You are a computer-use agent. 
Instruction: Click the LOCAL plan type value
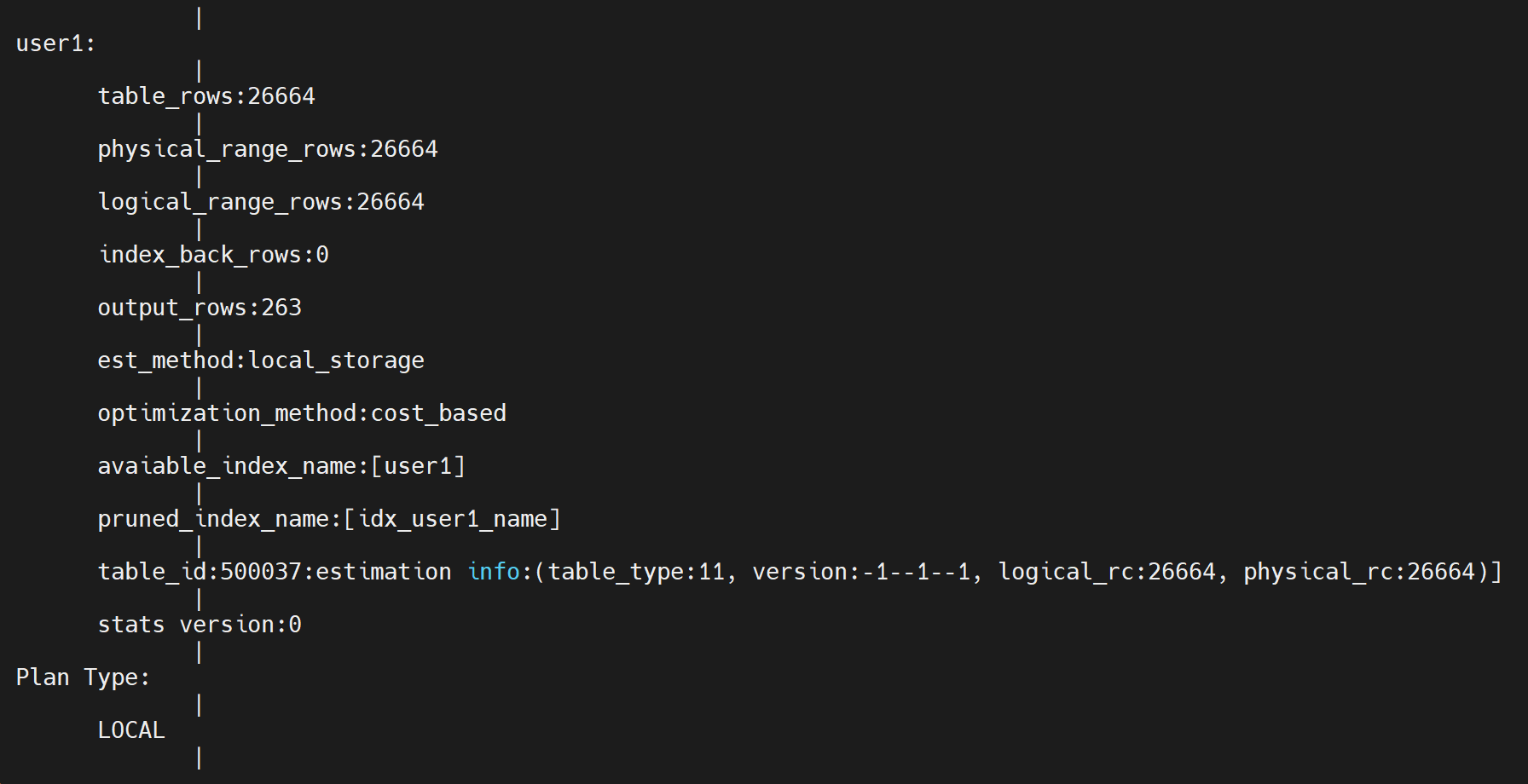[x=131, y=730]
